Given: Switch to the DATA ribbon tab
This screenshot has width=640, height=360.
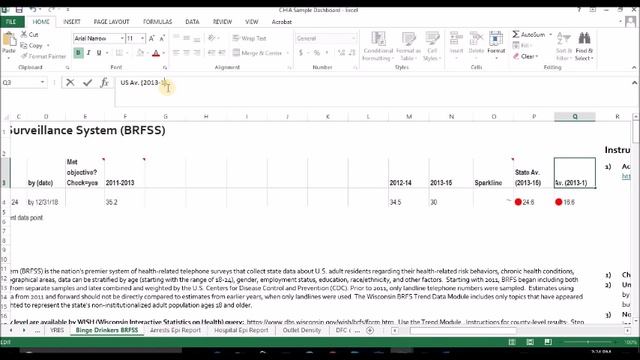Looking at the screenshot, I should [x=192, y=22].
